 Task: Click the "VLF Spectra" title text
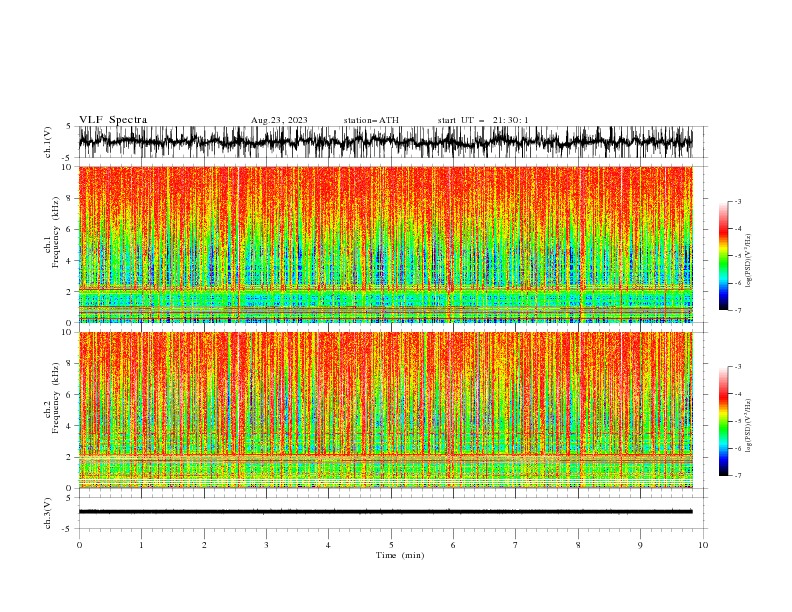click(113, 120)
